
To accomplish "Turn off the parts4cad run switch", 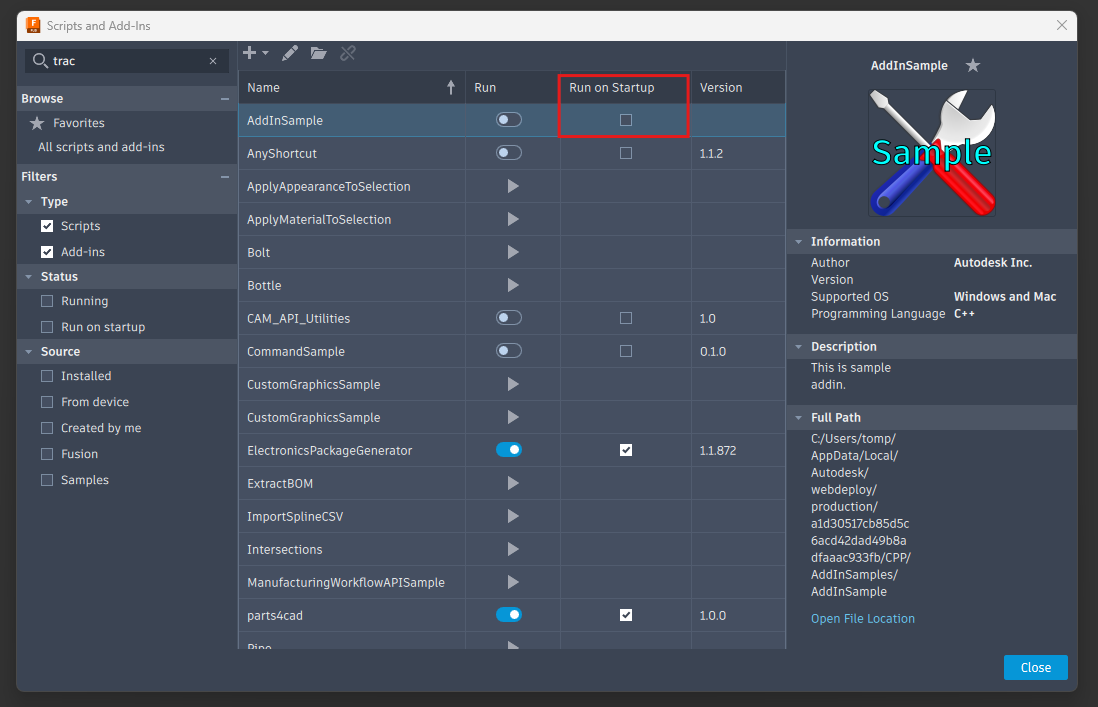I will point(509,615).
